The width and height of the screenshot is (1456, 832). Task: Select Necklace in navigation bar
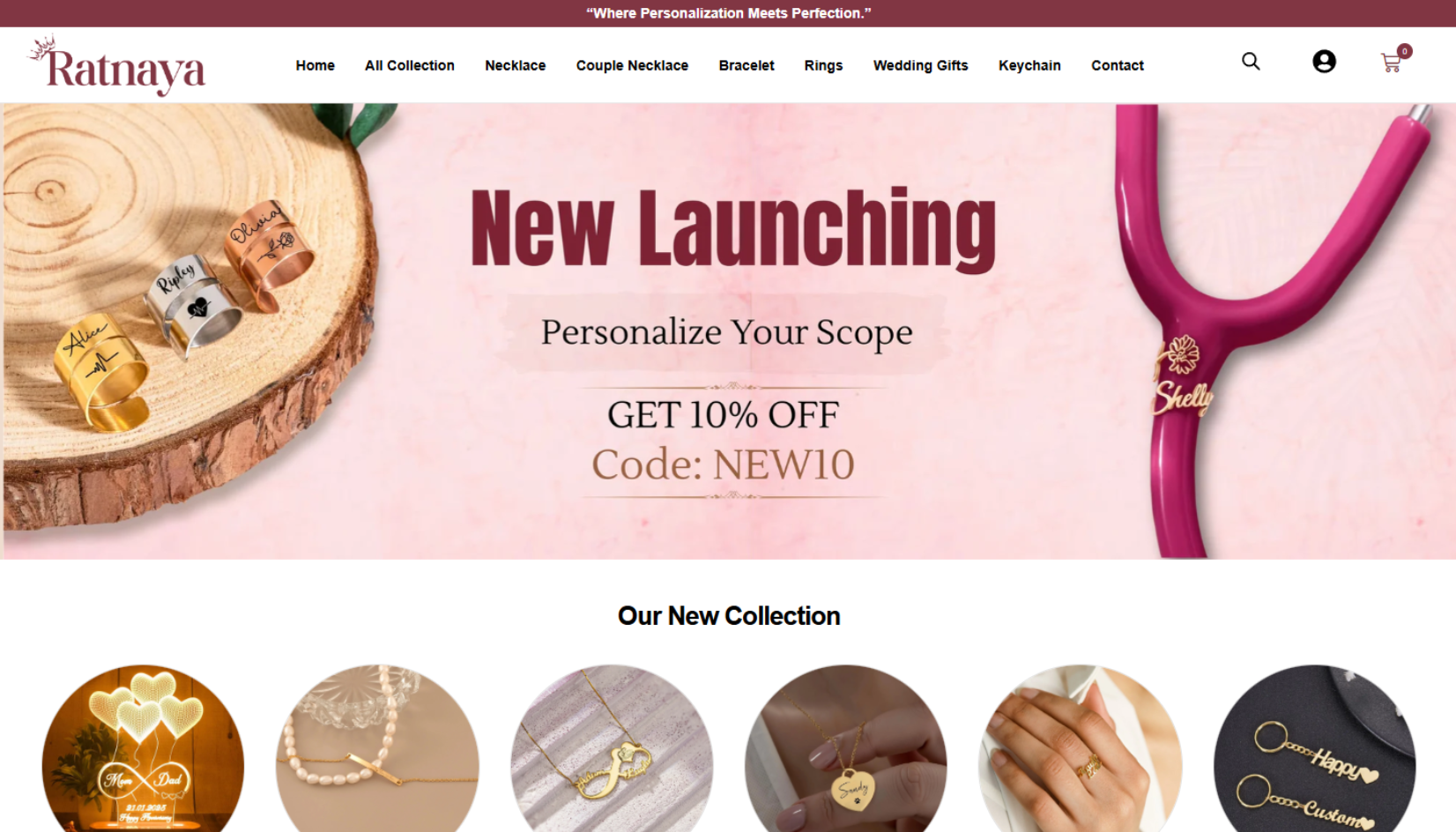tap(516, 65)
